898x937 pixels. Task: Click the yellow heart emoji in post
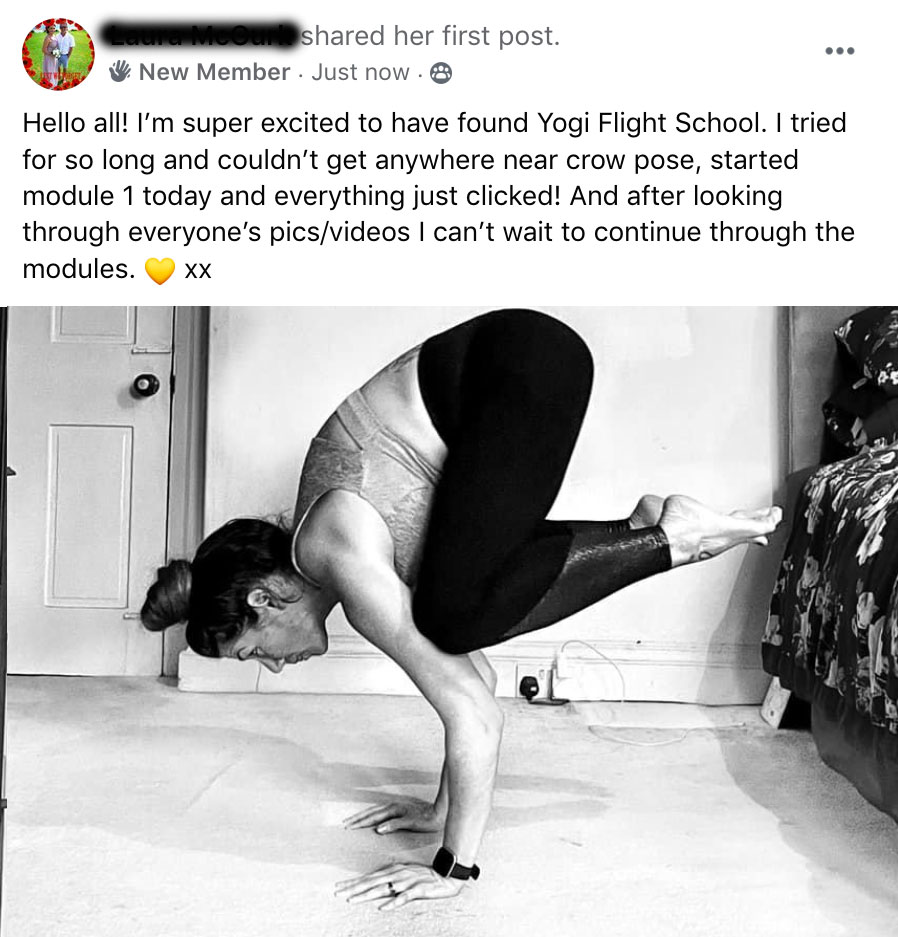(x=160, y=271)
